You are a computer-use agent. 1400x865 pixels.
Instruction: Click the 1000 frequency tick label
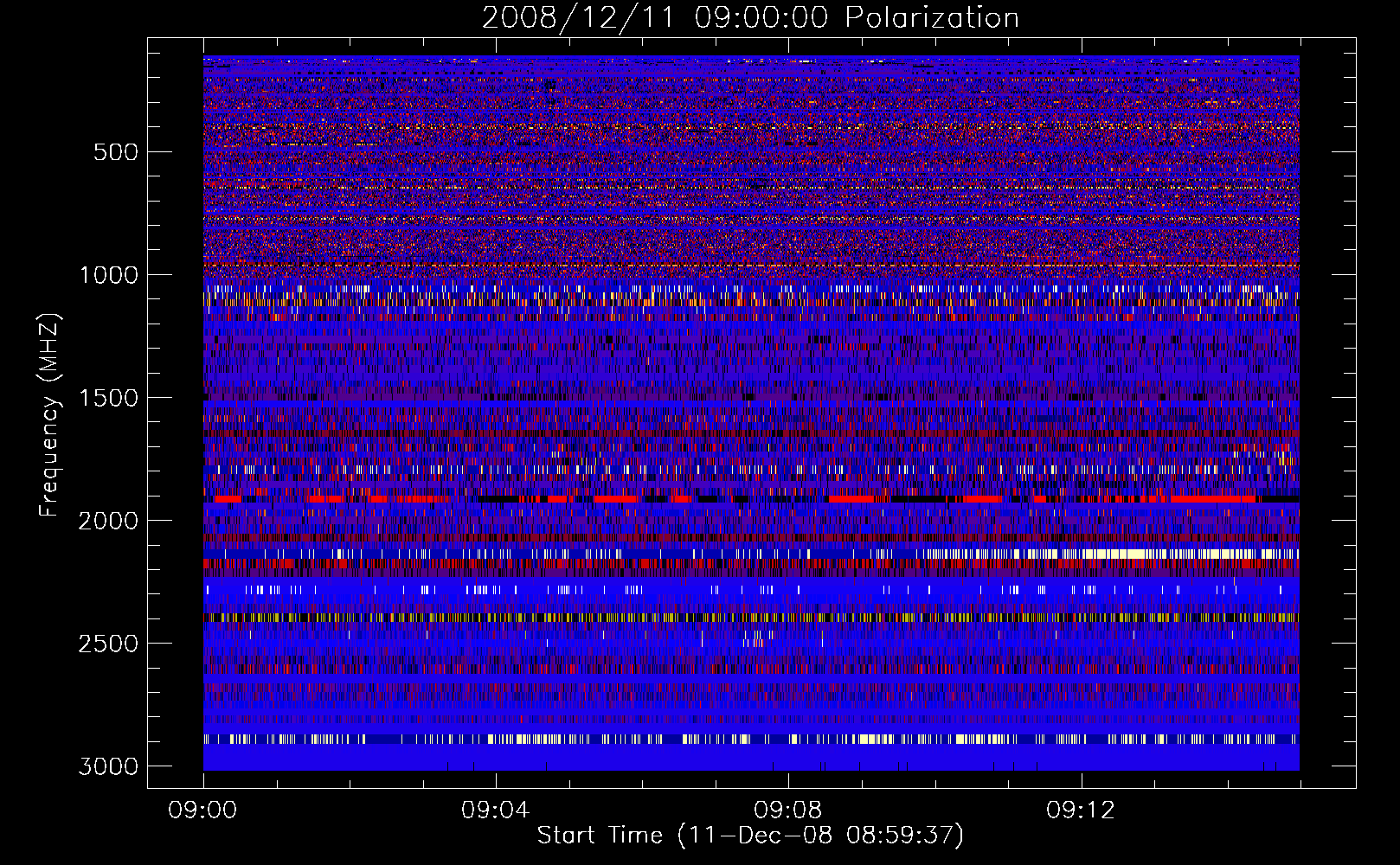coord(109,275)
